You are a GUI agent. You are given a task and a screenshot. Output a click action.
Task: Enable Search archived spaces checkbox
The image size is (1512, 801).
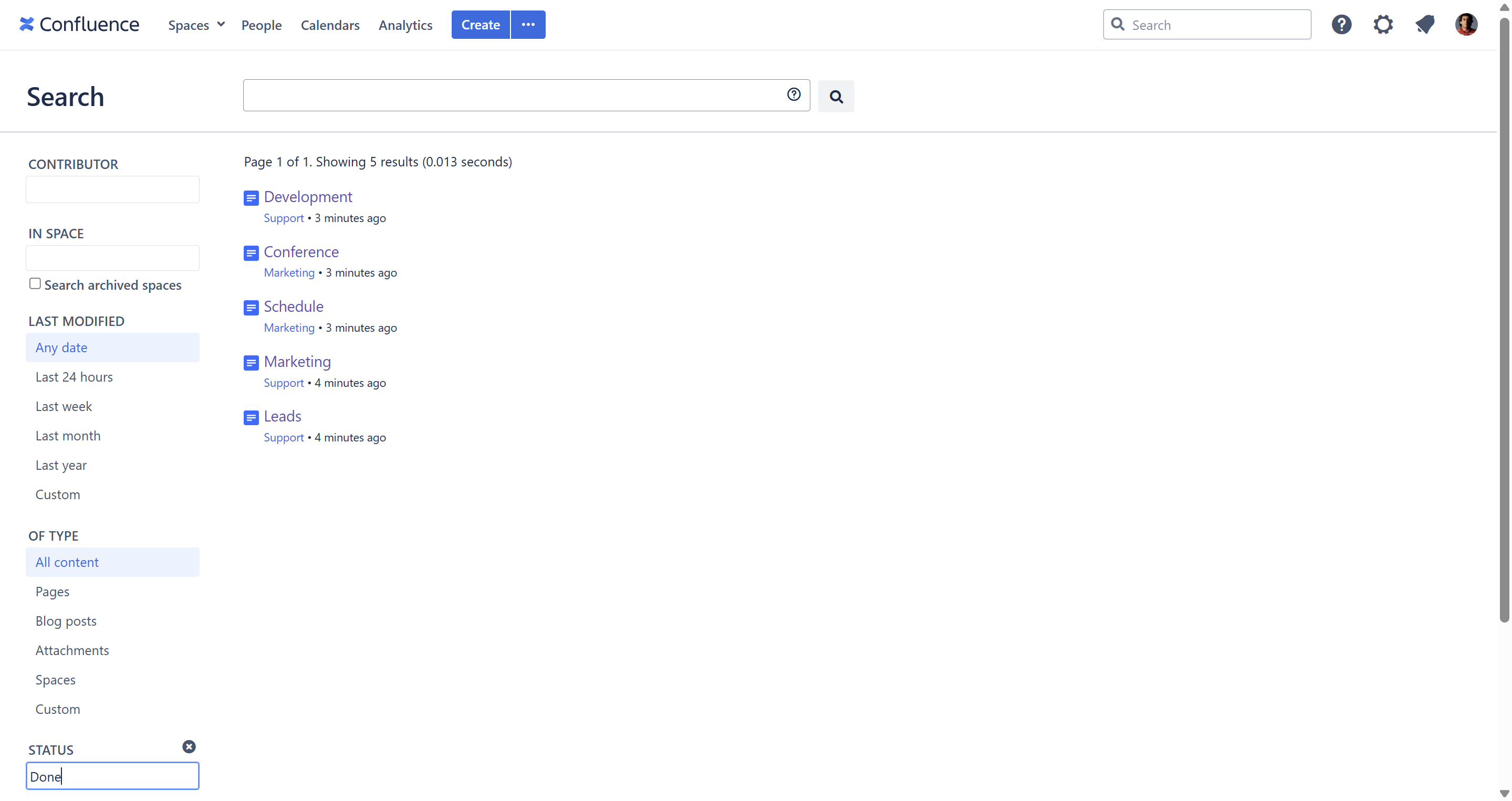[35, 284]
